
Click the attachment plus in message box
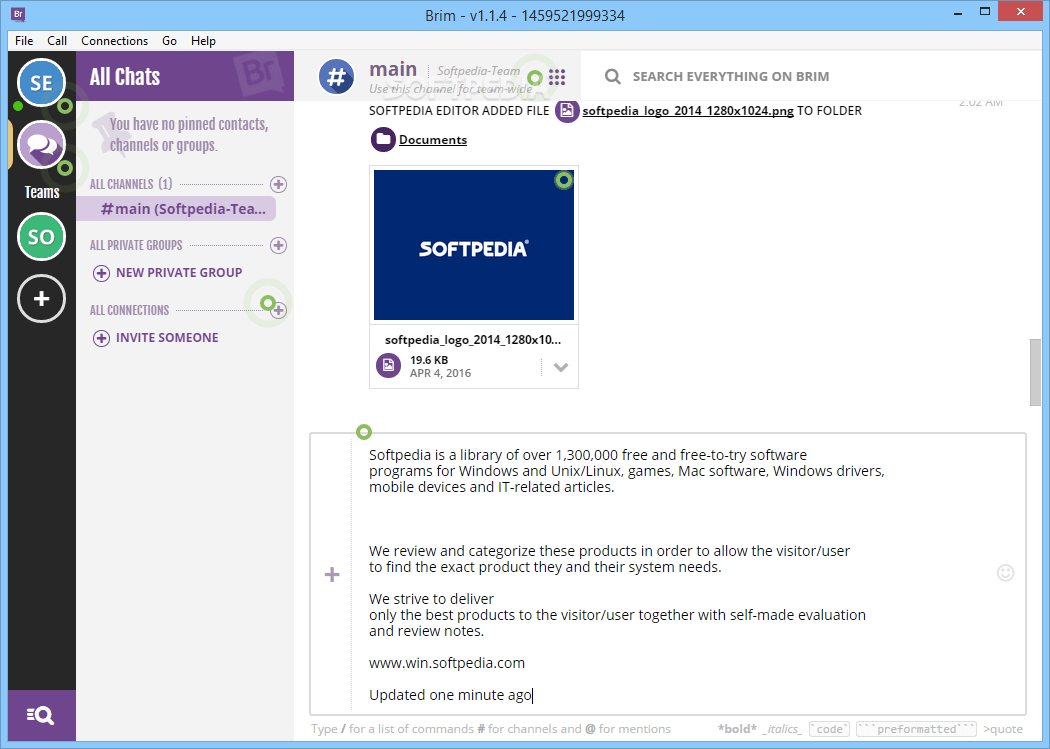coord(332,574)
